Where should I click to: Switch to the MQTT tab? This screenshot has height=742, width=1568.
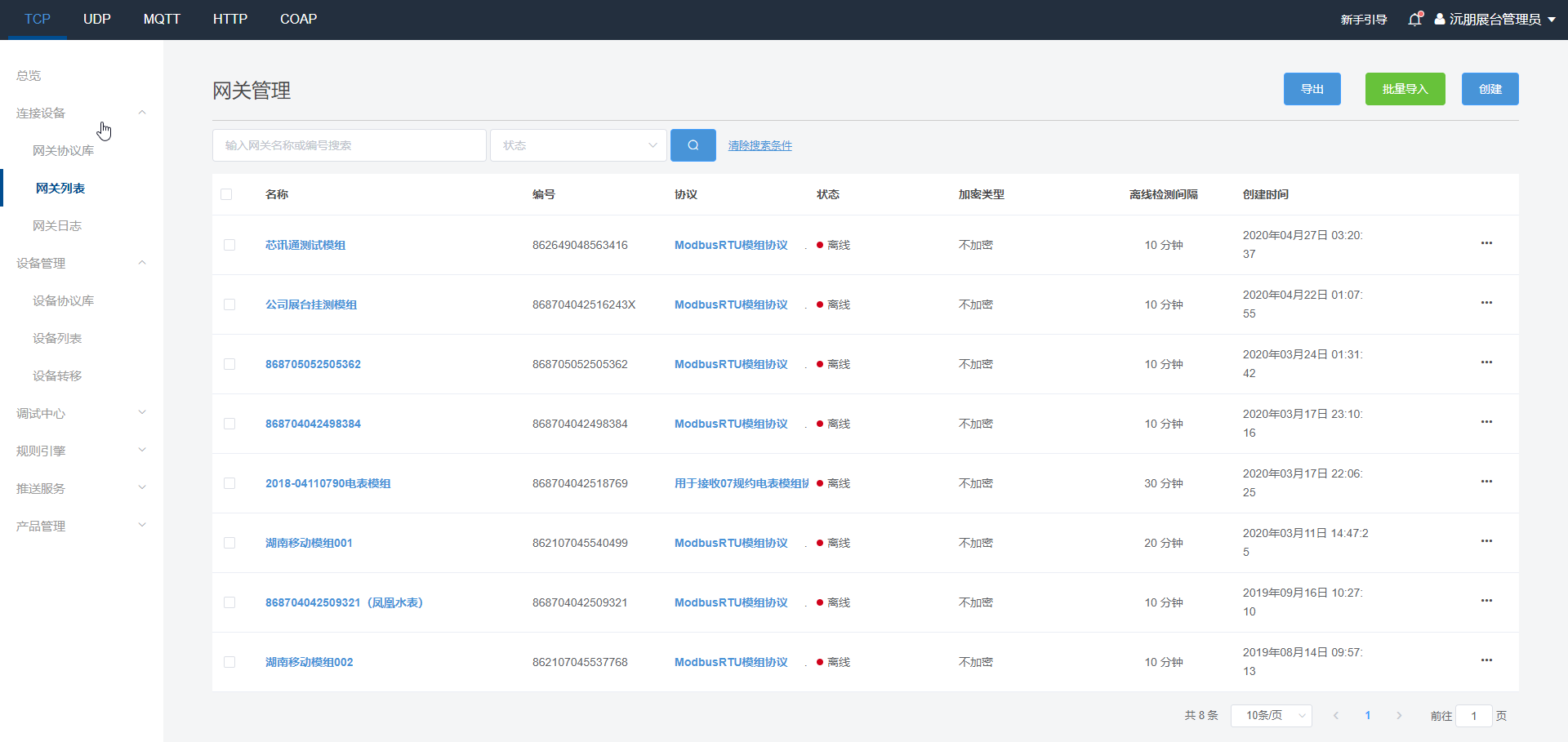[162, 19]
